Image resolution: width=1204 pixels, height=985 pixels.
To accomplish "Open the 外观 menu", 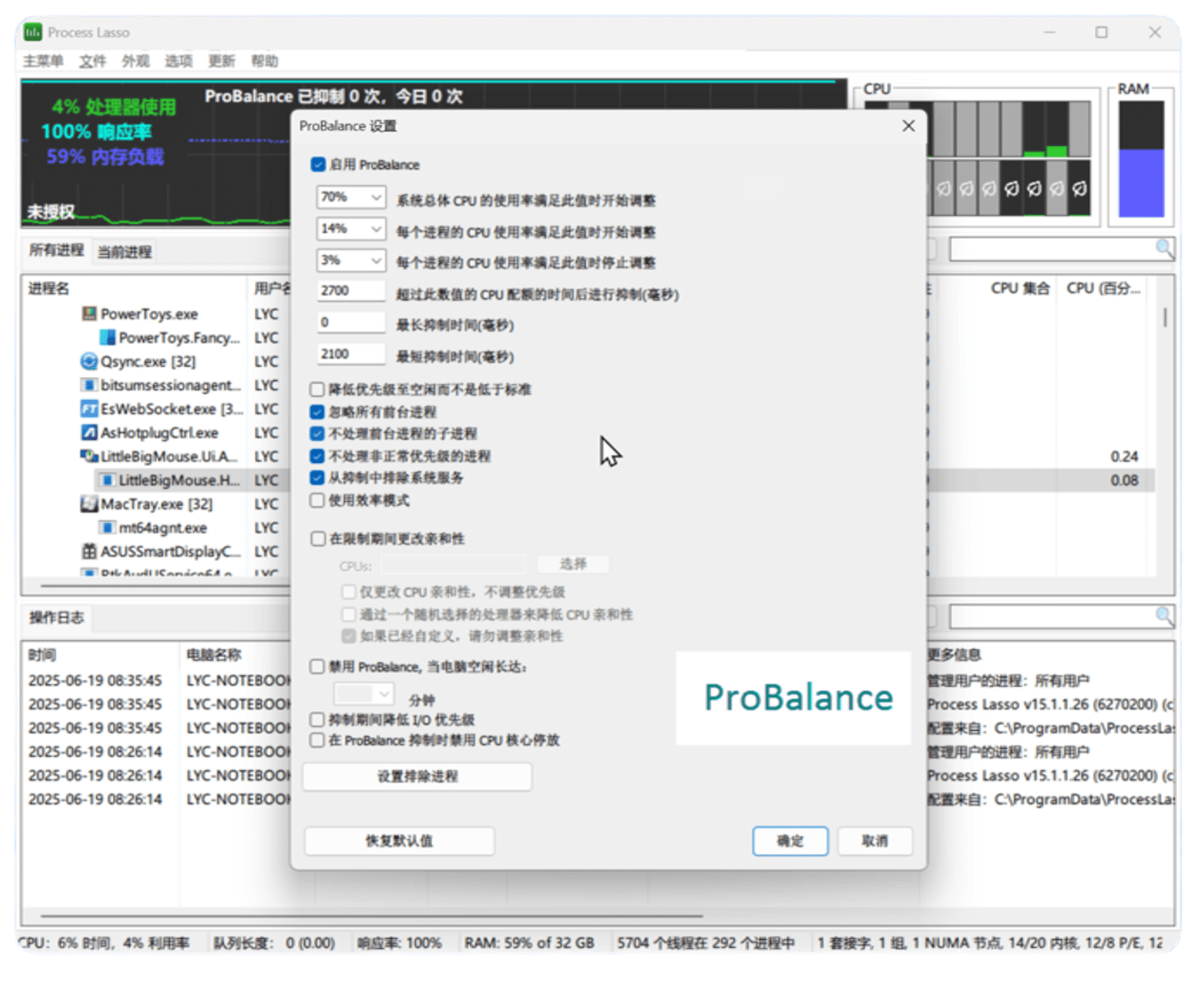I will point(135,61).
